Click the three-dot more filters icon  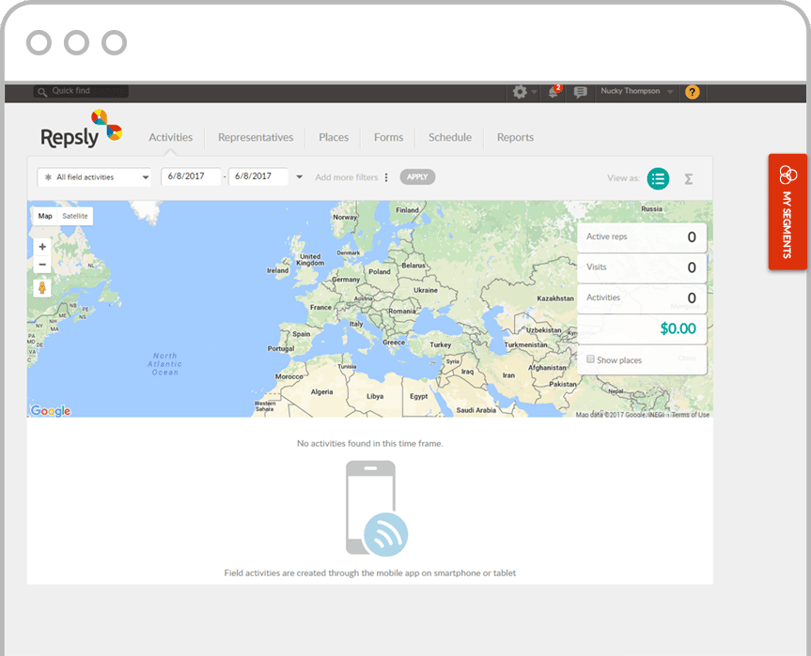386,177
